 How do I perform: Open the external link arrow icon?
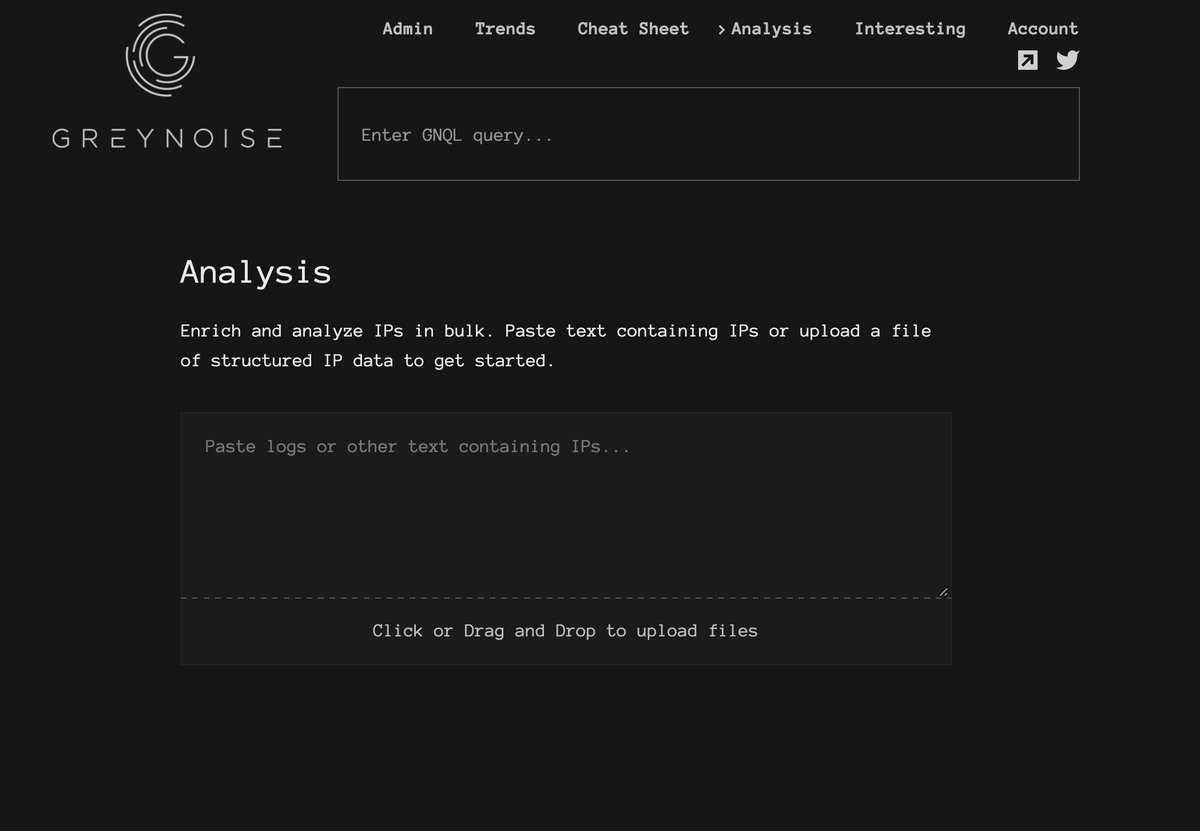click(1027, 60)
